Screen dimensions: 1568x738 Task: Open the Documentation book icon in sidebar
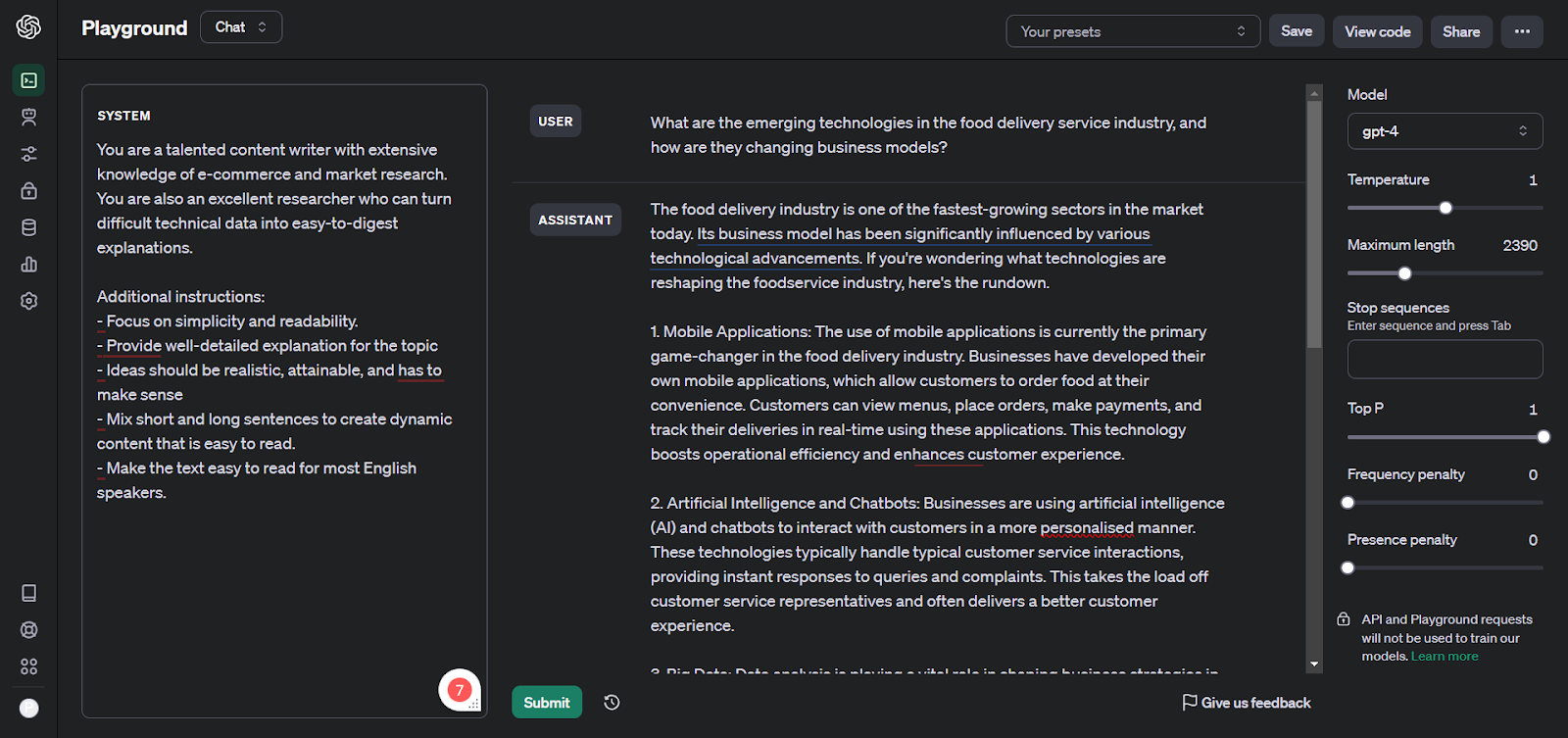click(29, 593)
